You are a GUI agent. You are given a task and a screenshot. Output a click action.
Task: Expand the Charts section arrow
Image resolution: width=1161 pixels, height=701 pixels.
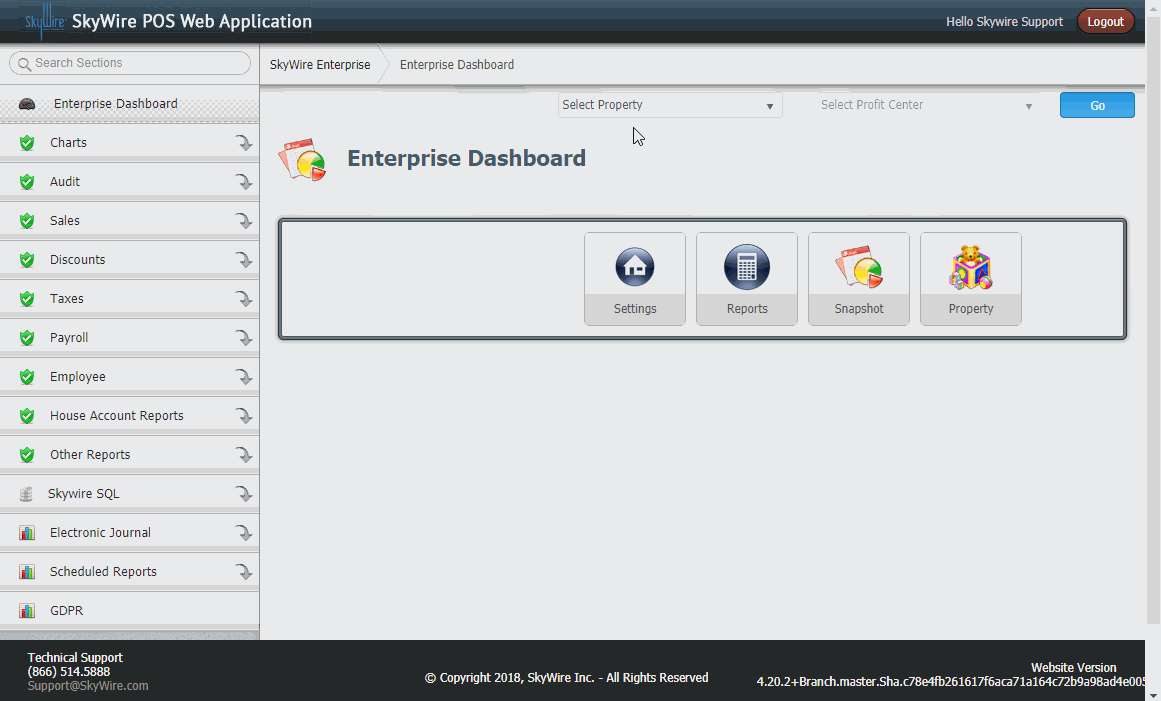(244, 143)
